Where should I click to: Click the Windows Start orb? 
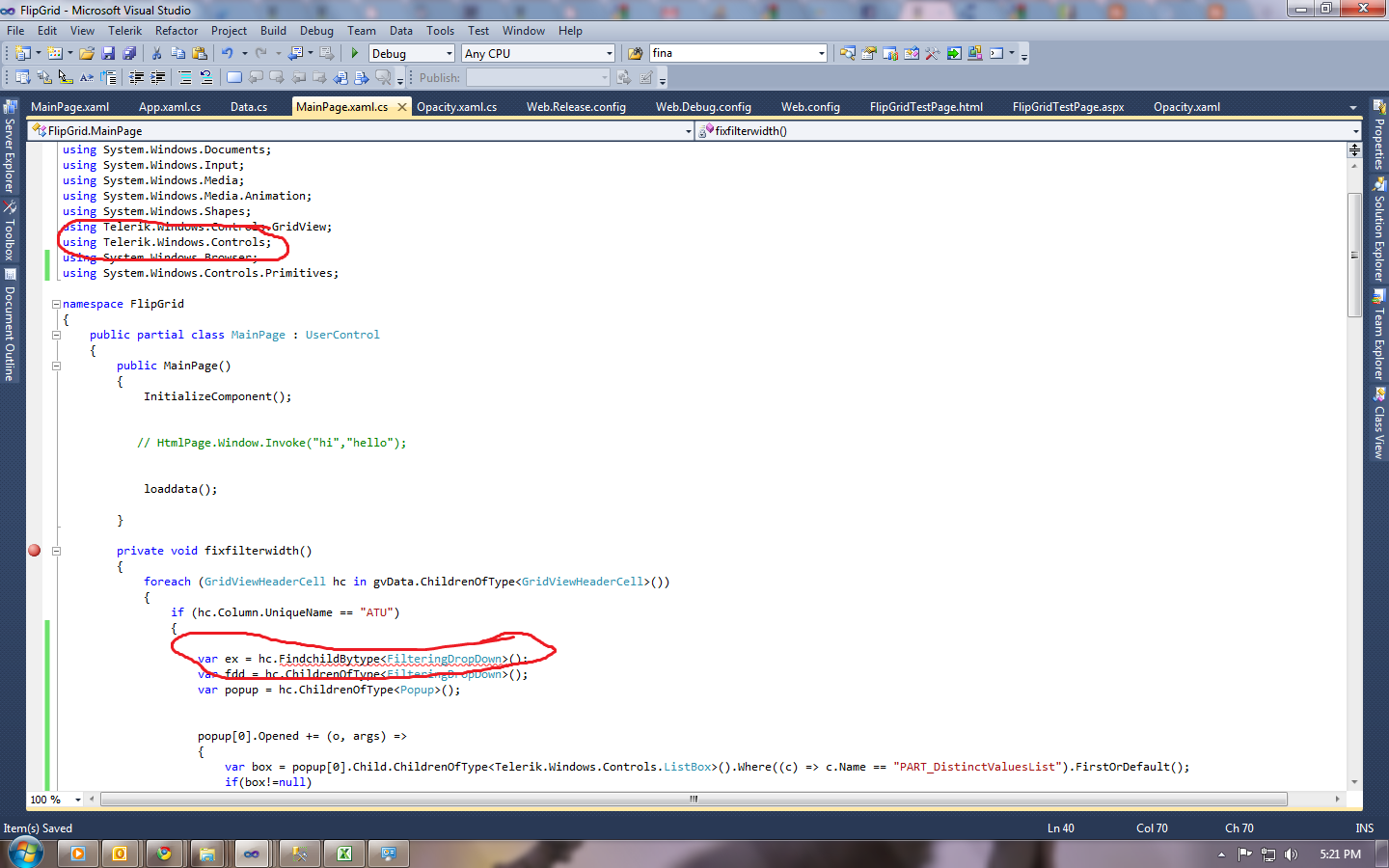(25, 853)
